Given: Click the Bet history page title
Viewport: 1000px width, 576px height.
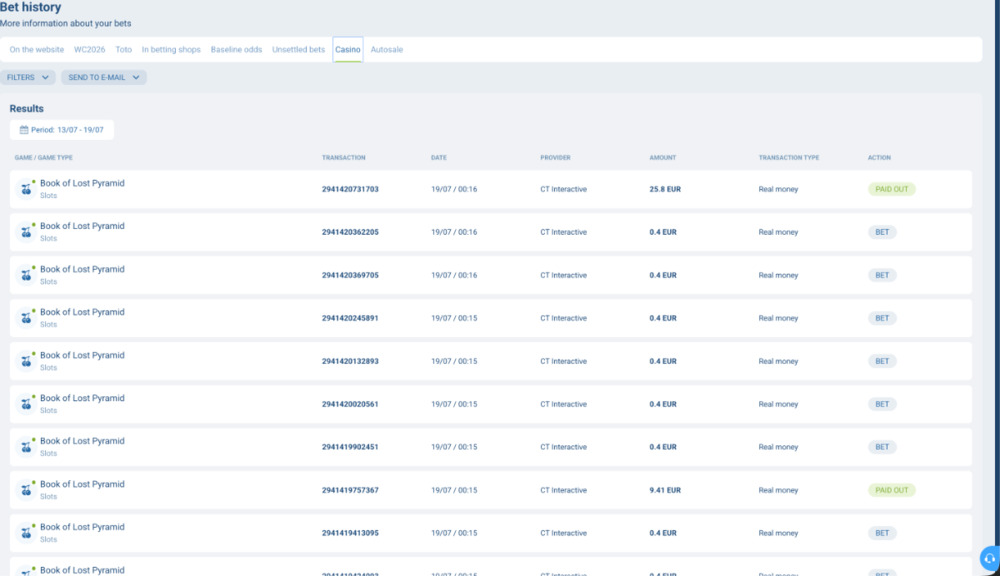Looking at the screenshot, I should coord(31,7).
